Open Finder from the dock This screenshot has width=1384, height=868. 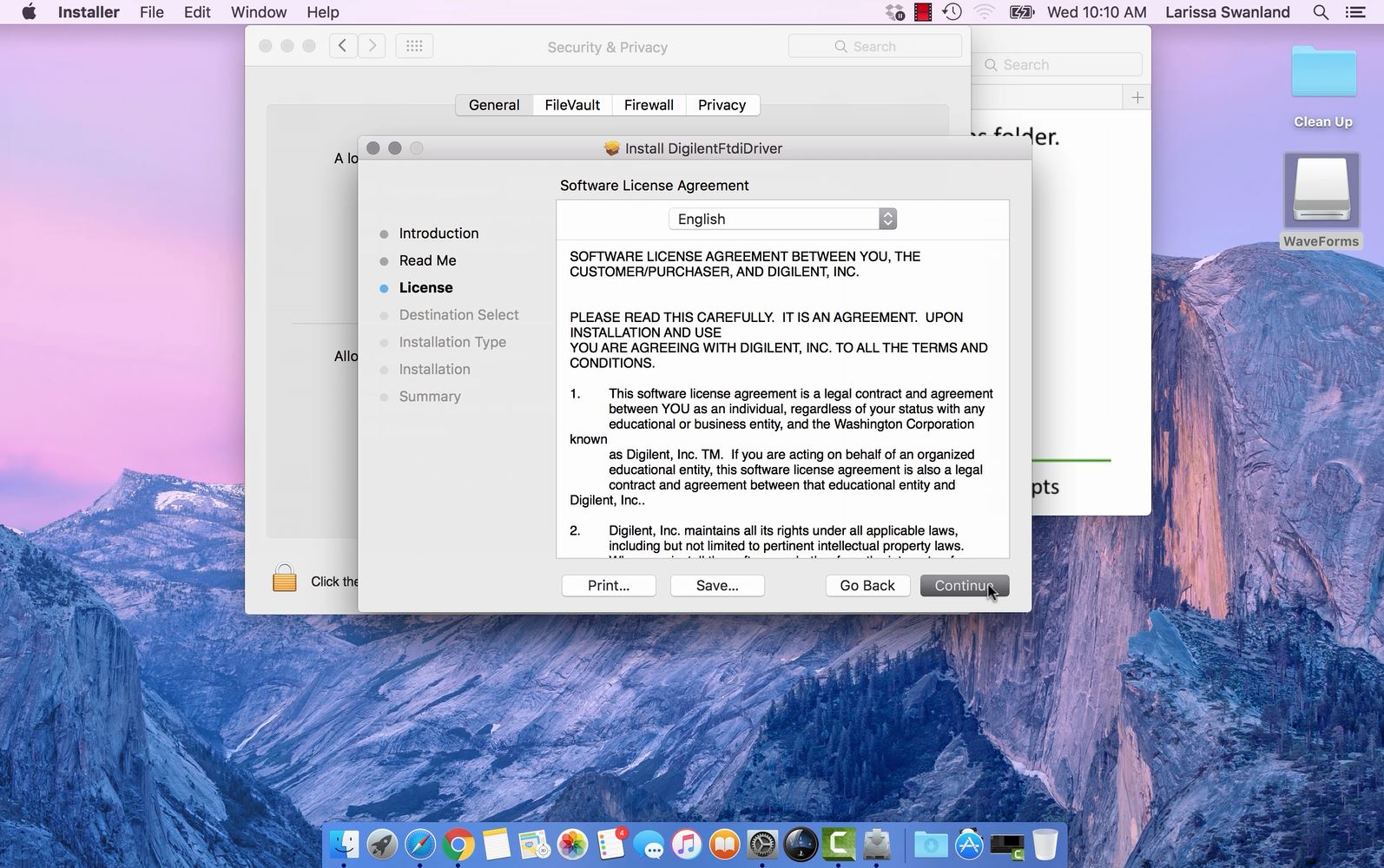pos(345,844)
